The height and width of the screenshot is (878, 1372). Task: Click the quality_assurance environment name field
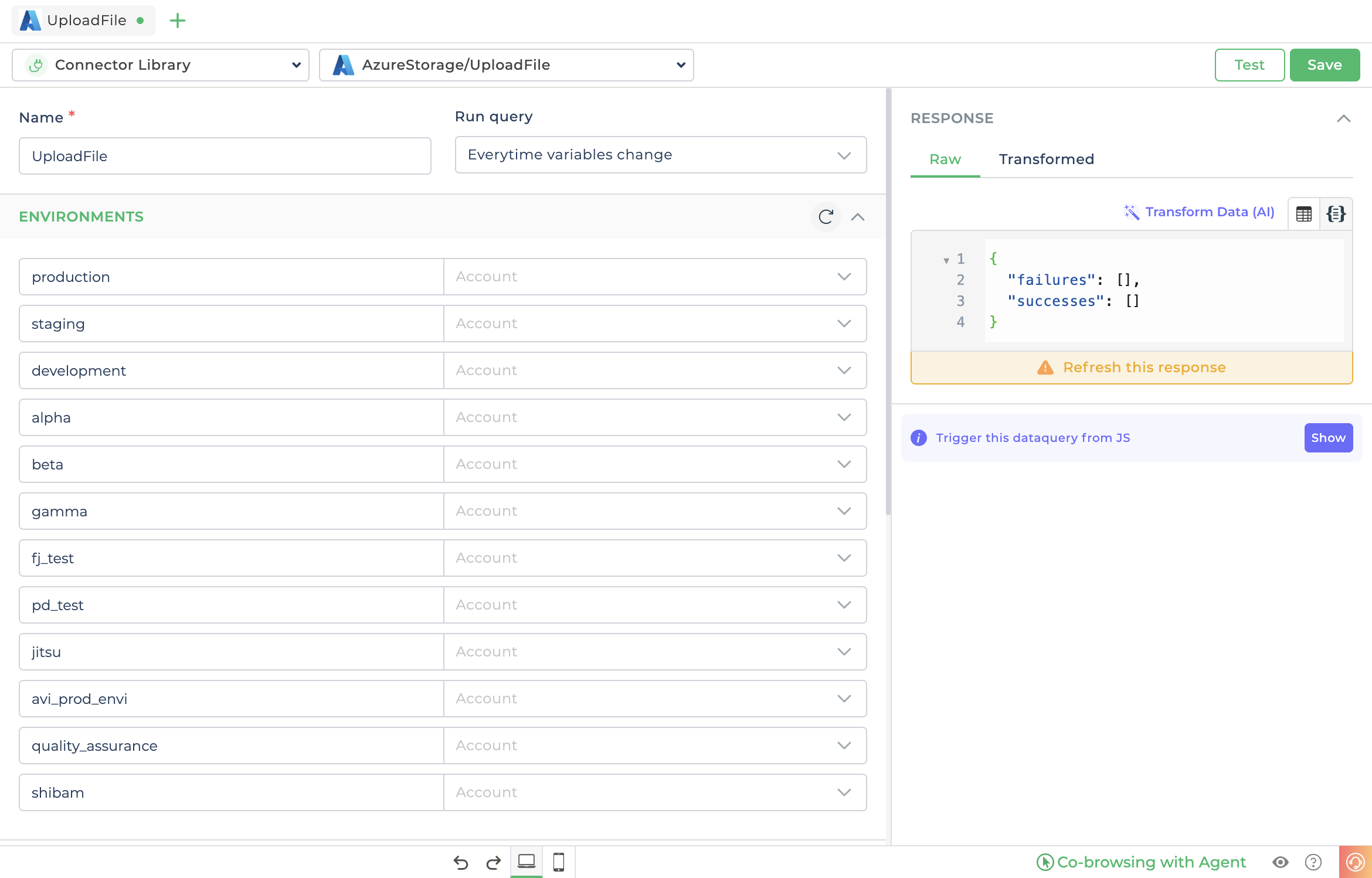tap(232, 746)
